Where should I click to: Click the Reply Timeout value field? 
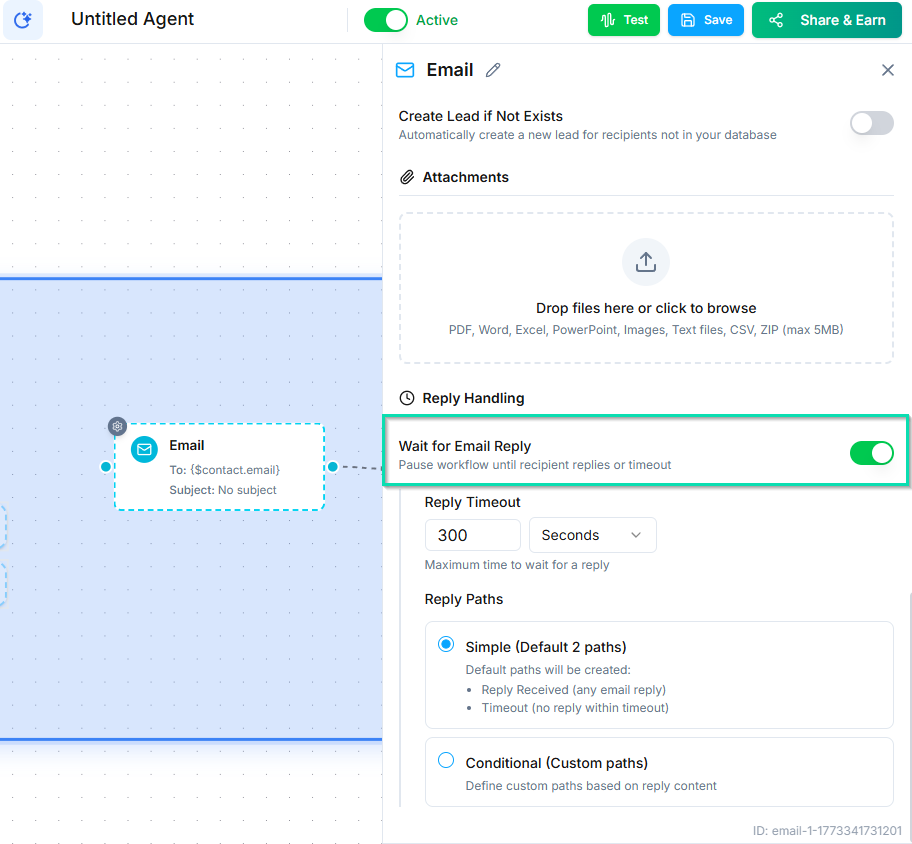click(x=472, y=535)
